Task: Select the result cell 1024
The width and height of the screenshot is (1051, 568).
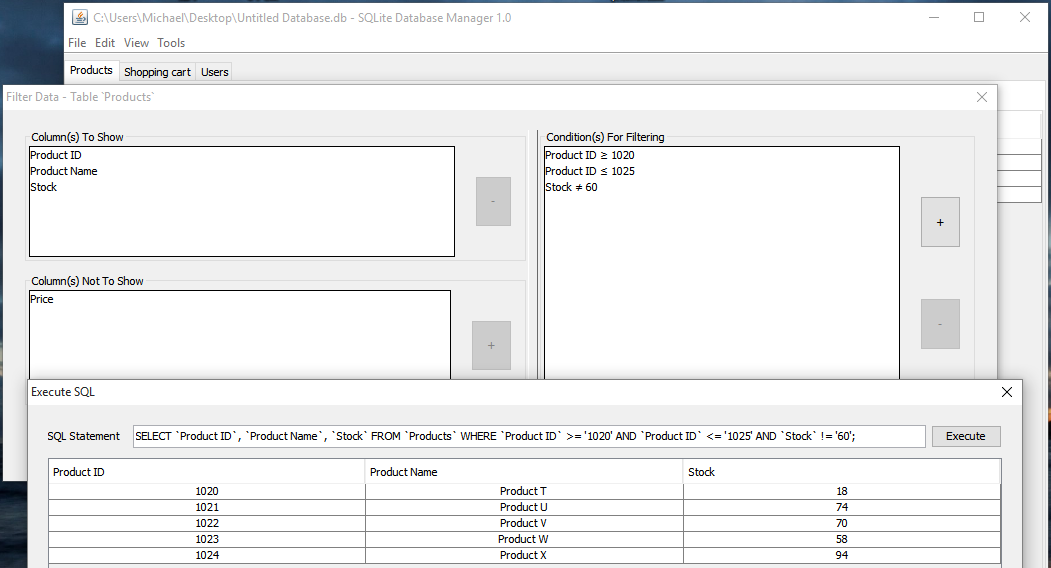Action: pos(206,555)
